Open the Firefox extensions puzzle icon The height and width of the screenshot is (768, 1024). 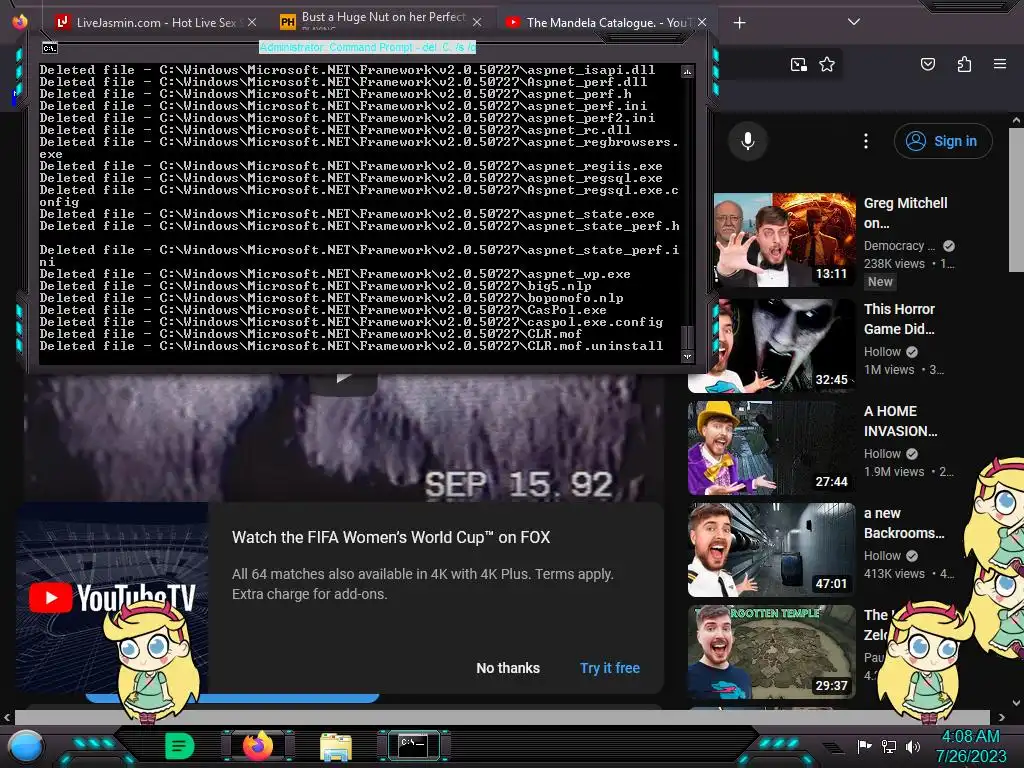tap(964, 64)
